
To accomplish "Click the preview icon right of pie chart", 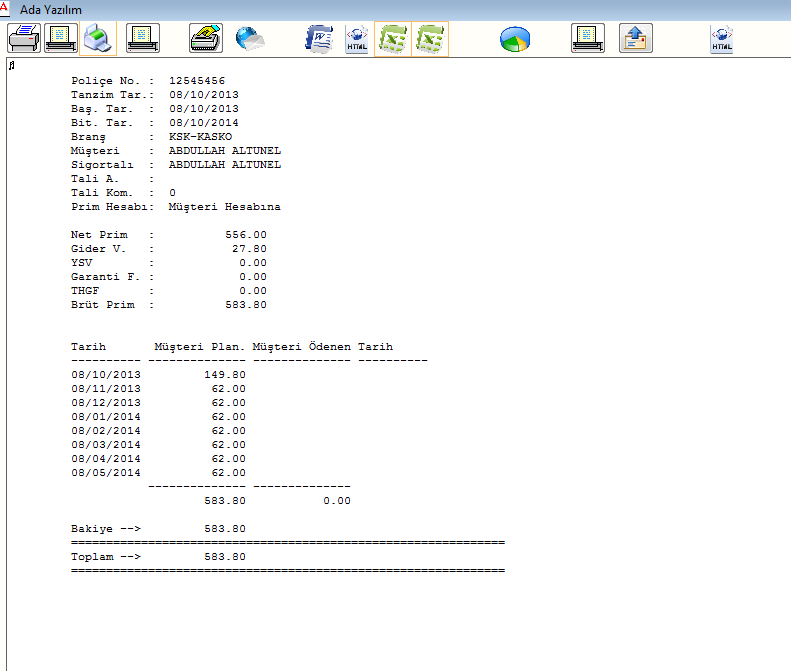I will 588,39.
